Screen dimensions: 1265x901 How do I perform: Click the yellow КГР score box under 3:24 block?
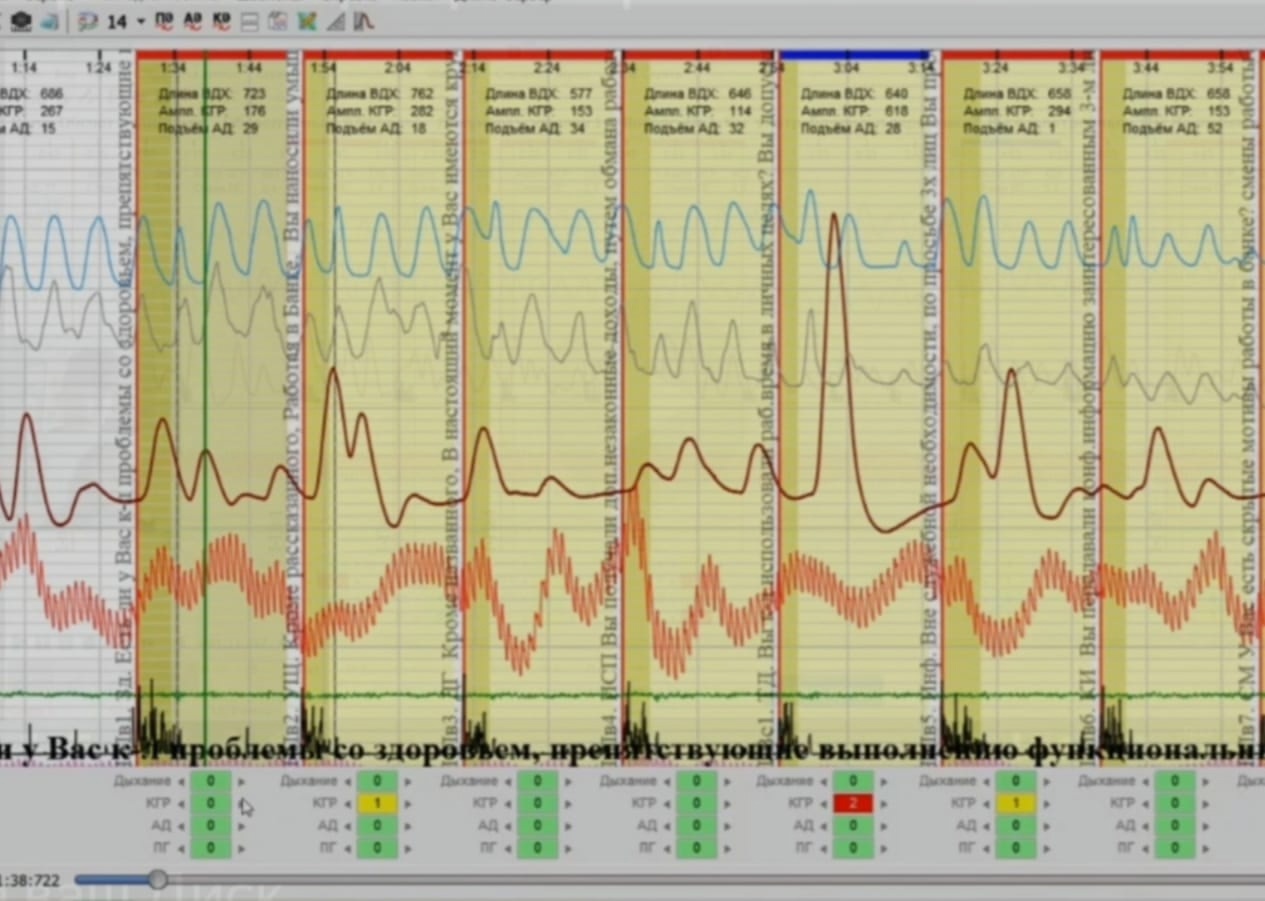click(x=1016, y=803)
